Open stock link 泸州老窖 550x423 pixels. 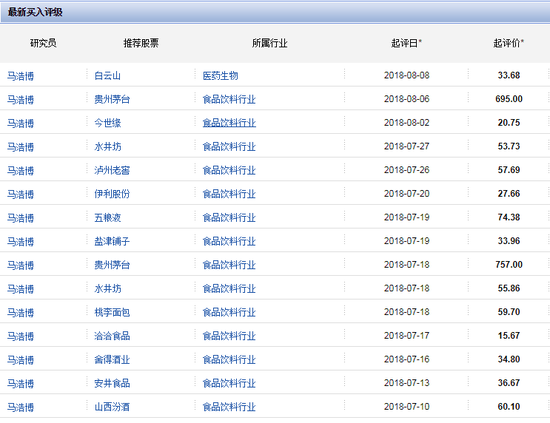pyautogui.click(x=112, y=170)
